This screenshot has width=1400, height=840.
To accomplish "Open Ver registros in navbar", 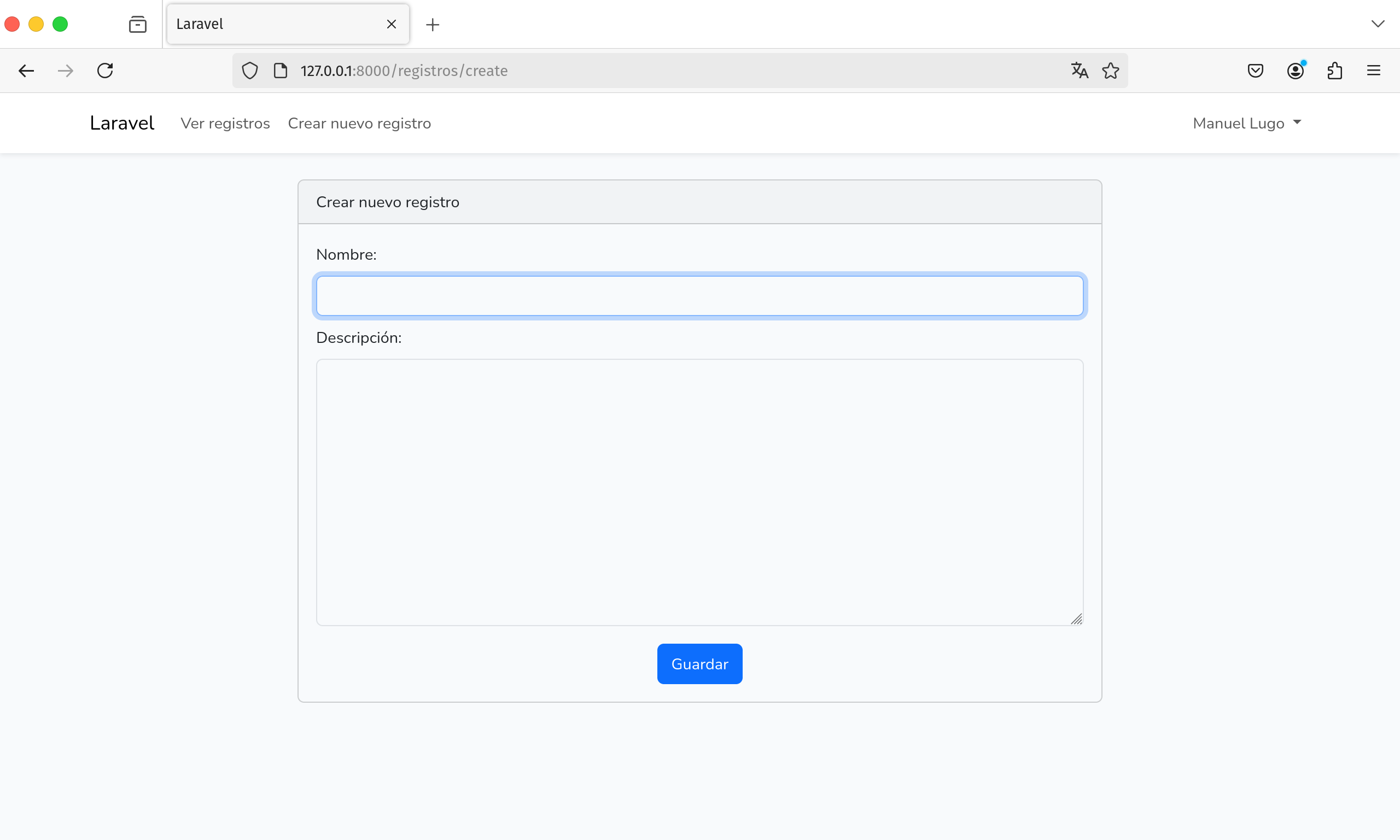I will coord(225,124).
